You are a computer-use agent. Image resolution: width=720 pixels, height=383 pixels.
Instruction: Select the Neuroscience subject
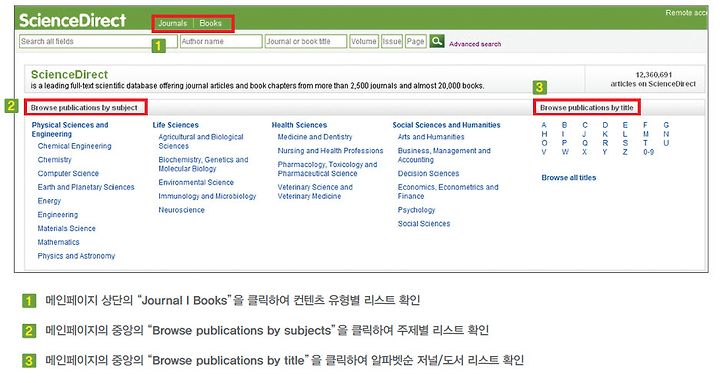[x=181, y=210]
